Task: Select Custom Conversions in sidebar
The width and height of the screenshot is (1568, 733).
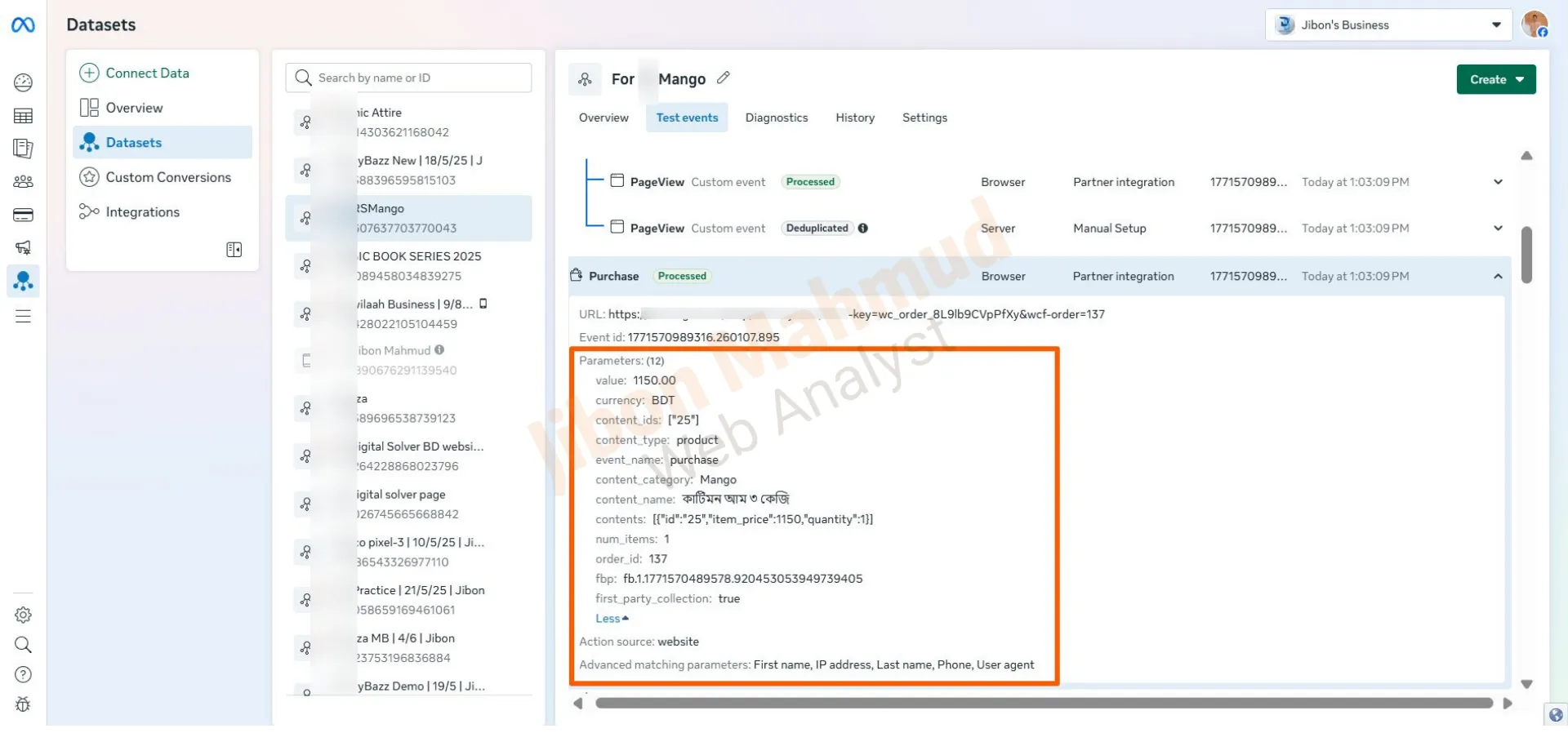Action: 167,177
